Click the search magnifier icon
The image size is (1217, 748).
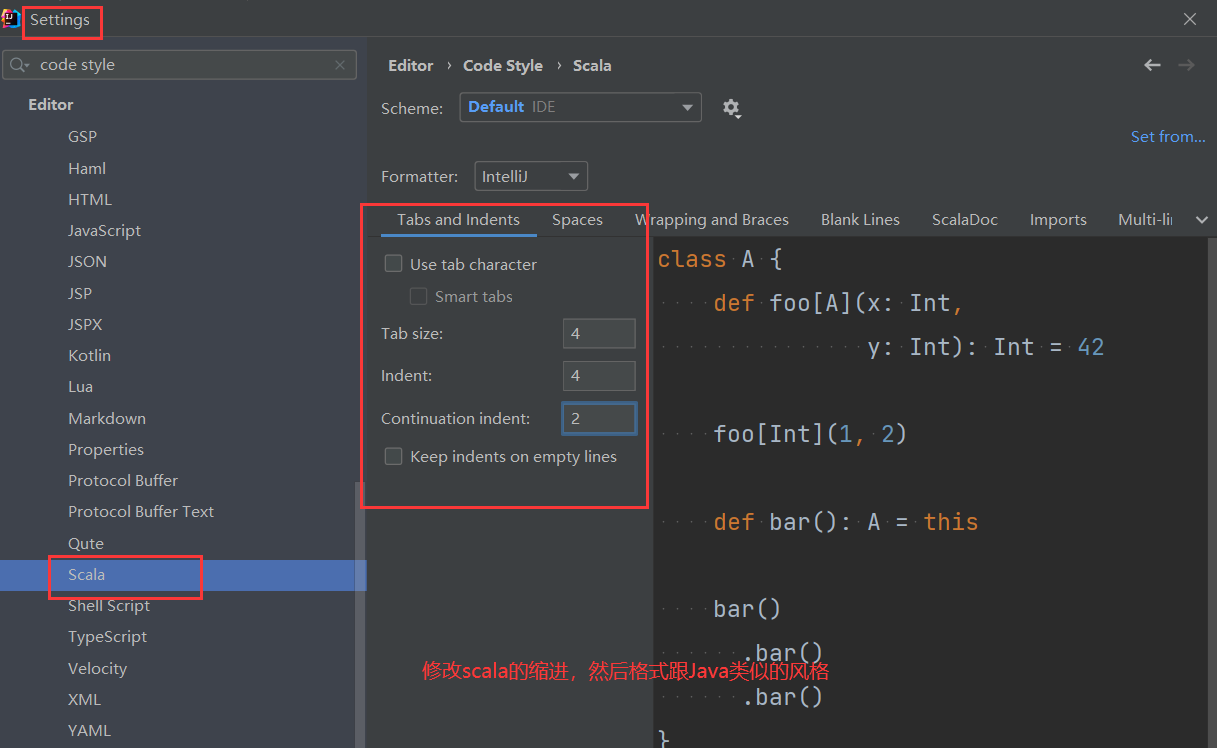point(19,65)
